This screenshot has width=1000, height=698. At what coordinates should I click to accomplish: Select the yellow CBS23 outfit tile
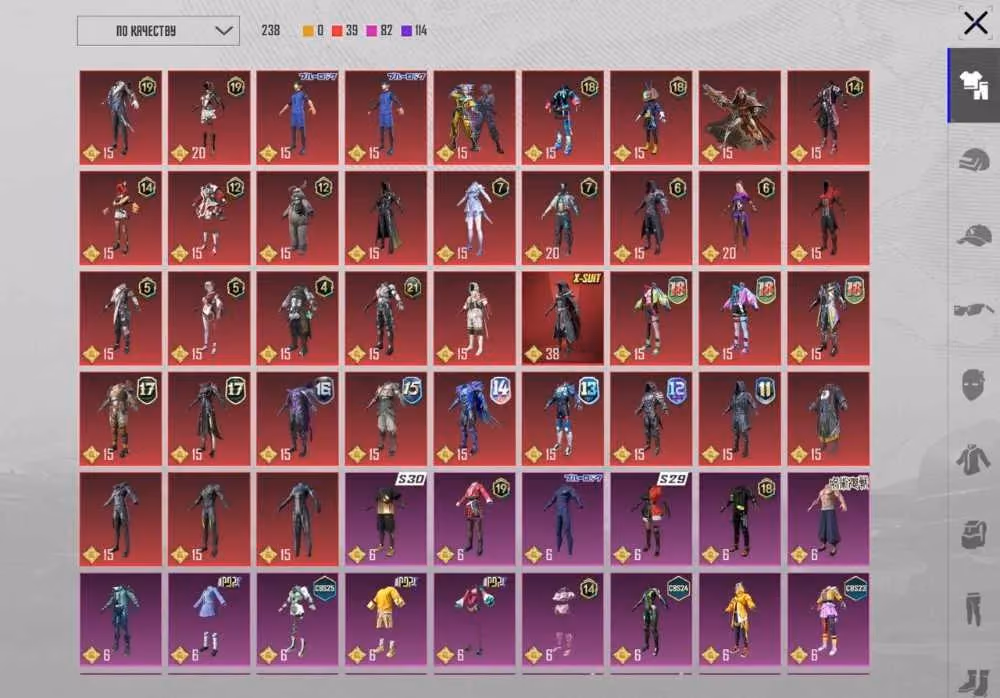coord(828,619)
